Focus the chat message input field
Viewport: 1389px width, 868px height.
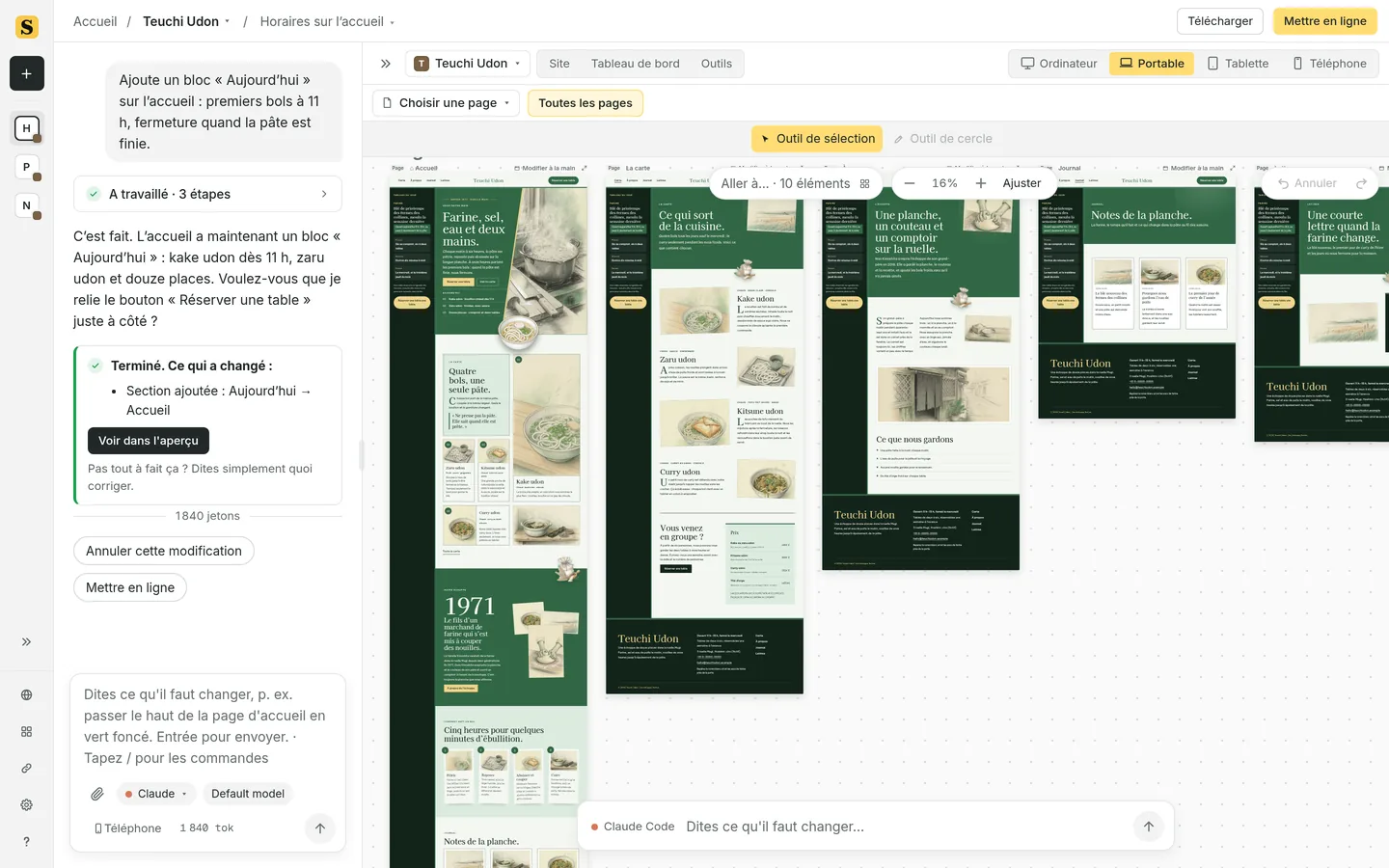click(207, 726)
